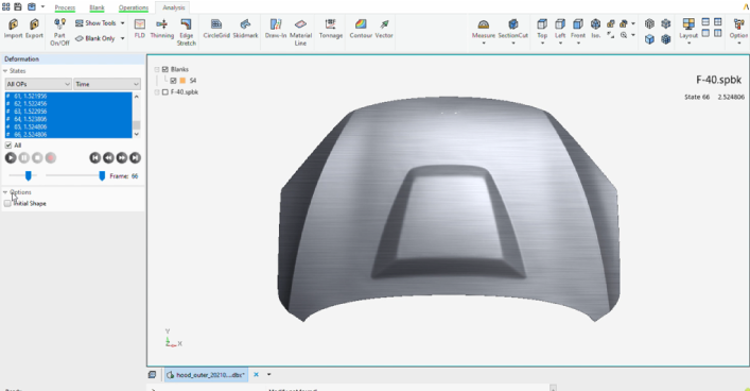This screenshot has height=391, width=750.
Task: Click the fit-to-window arrows icon
Action: pyautogui.click(x=611, y=35)
